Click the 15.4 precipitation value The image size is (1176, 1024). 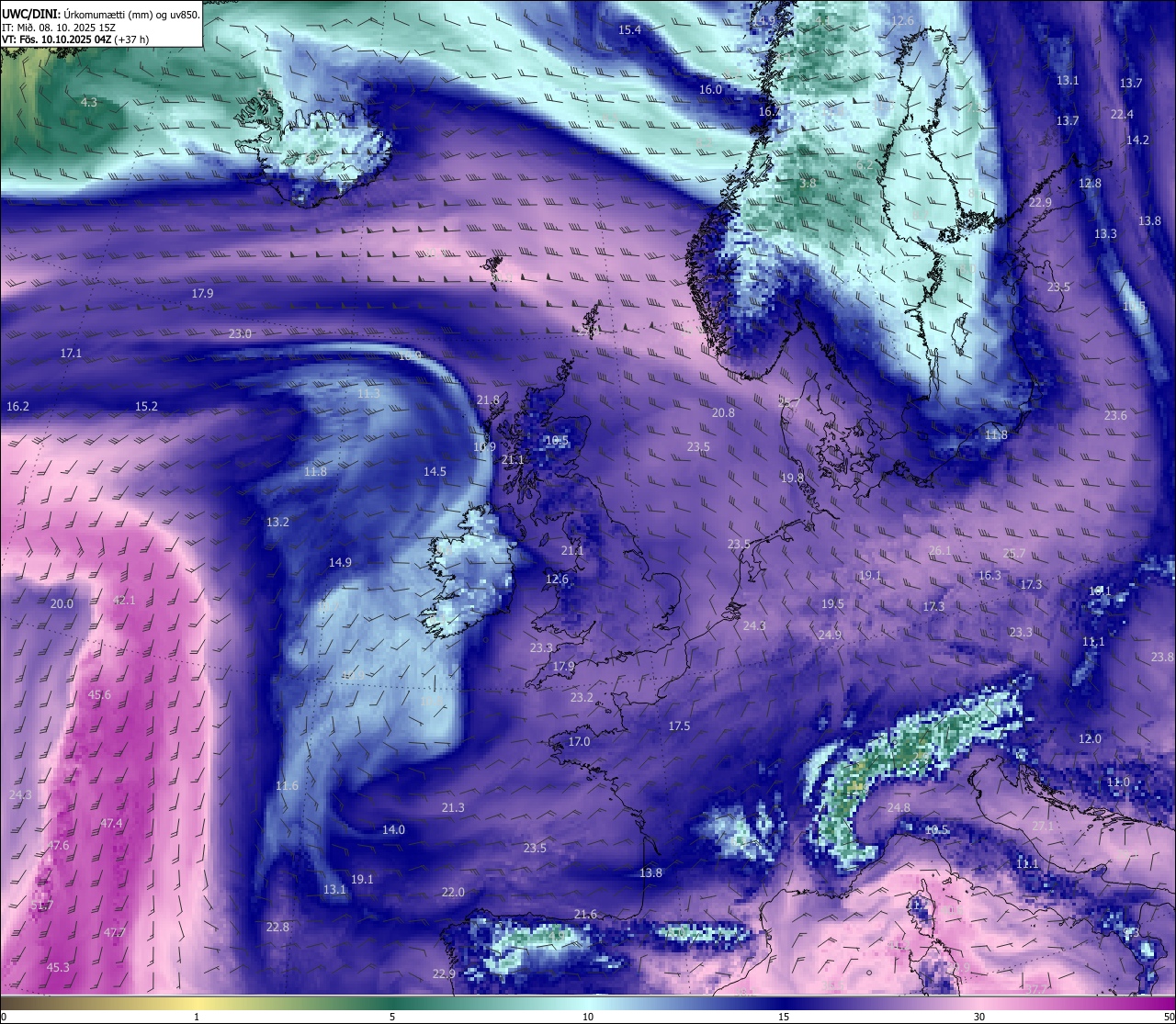click(629, 29)
